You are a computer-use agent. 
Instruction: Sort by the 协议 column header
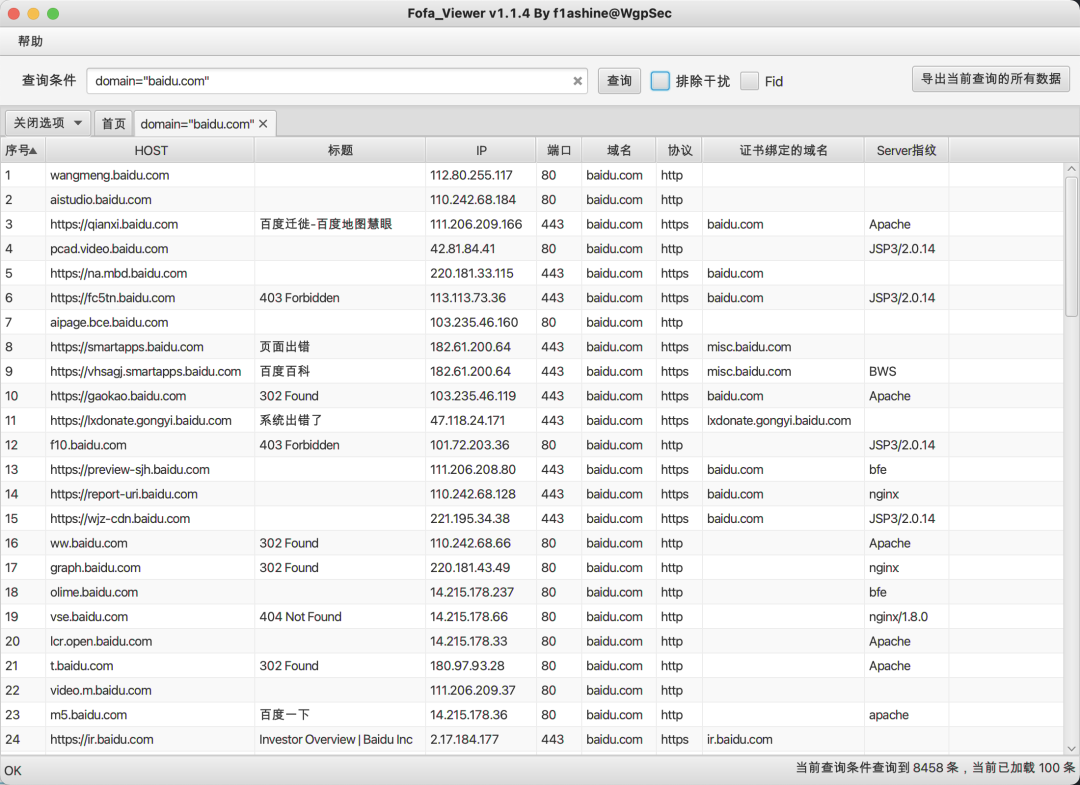pyautogui.click(x=679, y=150)
